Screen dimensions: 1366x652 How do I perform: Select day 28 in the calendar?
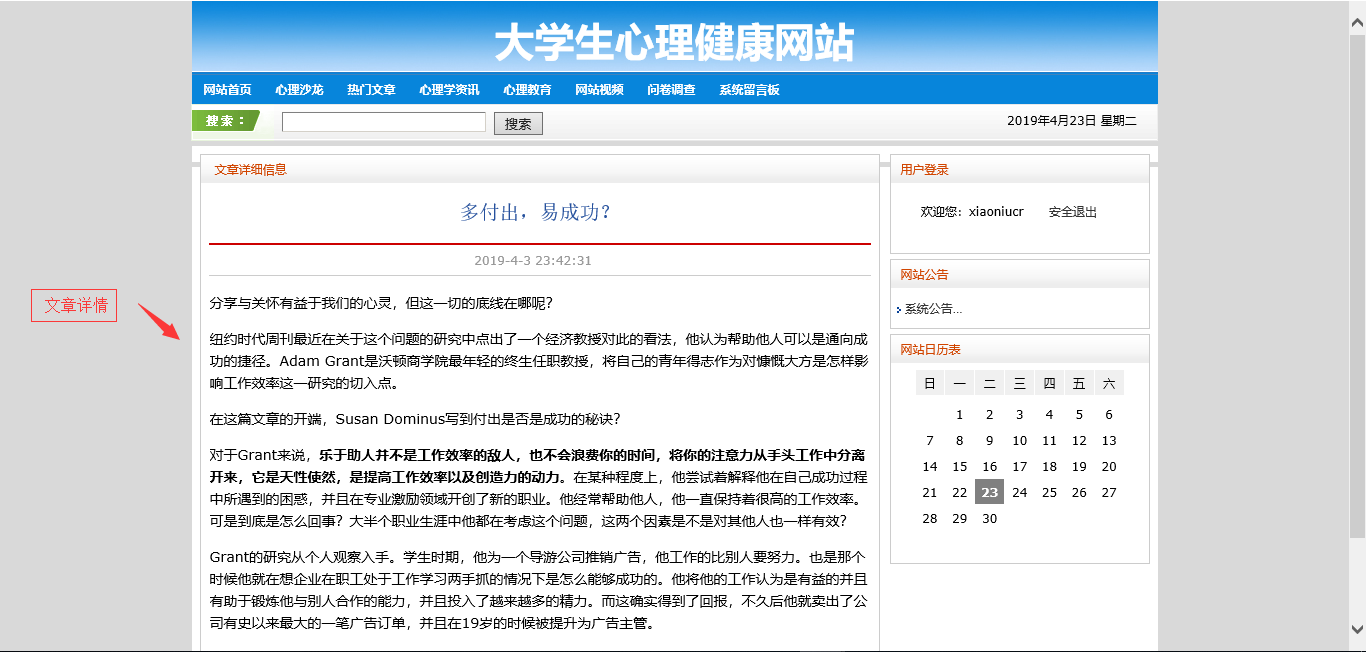tap(930, 519)
